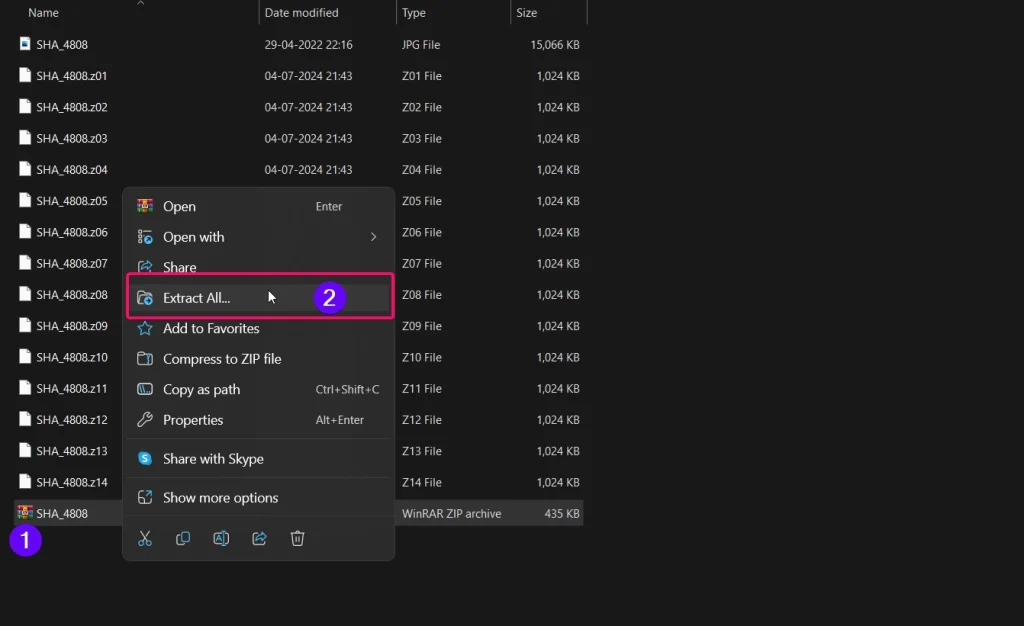1024x626 pixels.
Task: Click the file icon of SHA_4808.z01
Action: click(x=25, y=75)
